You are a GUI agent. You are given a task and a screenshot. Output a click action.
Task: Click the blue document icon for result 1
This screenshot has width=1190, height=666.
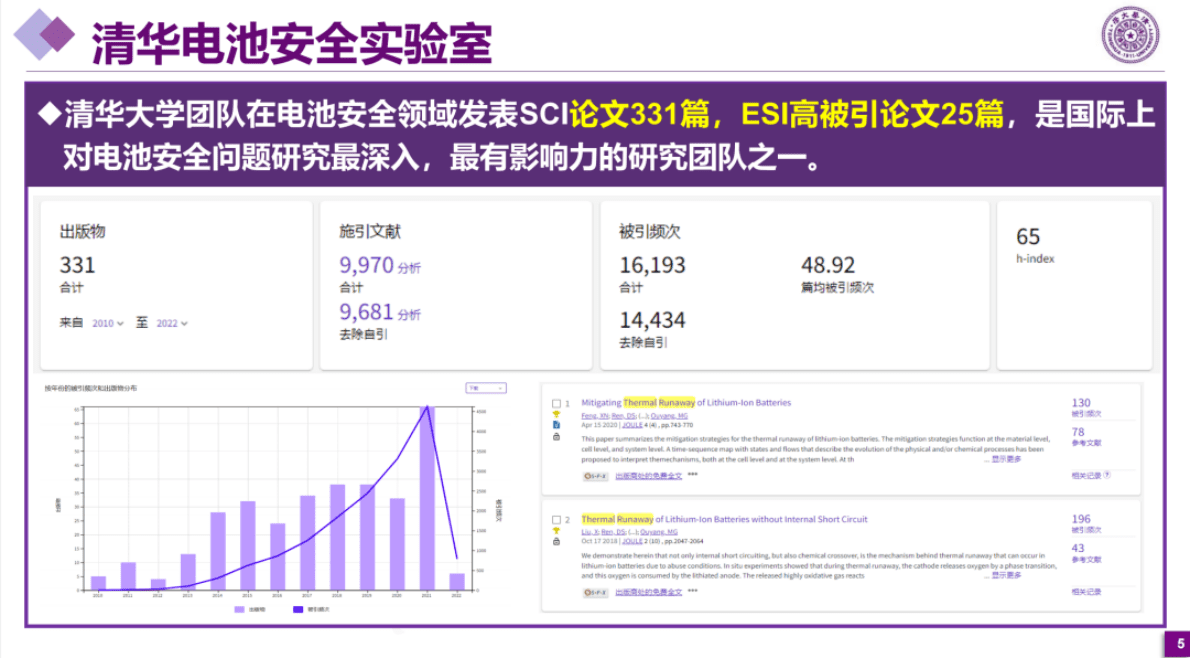[x=557, y=425]
